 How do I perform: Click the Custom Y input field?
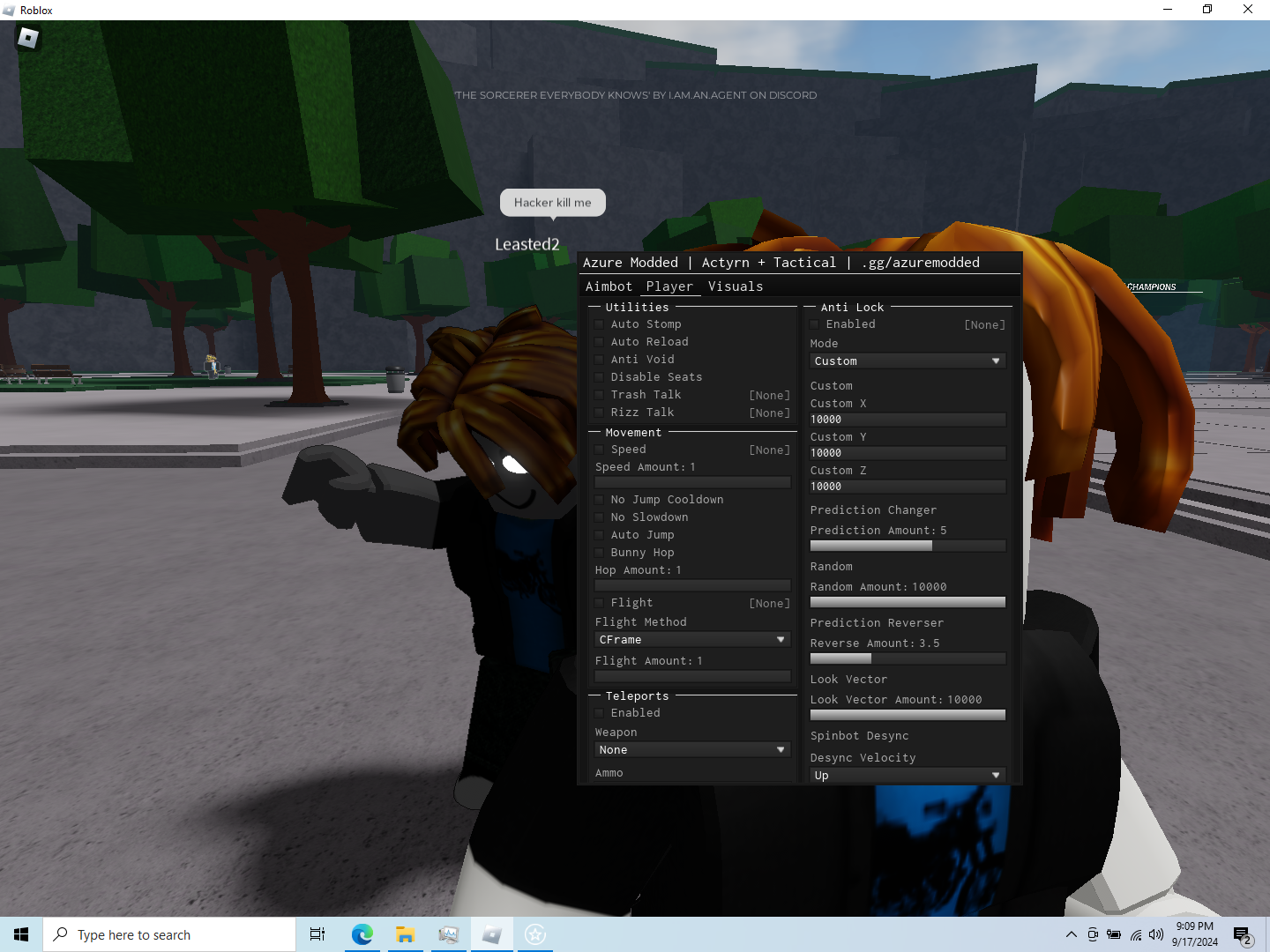[x=908, y=453]
